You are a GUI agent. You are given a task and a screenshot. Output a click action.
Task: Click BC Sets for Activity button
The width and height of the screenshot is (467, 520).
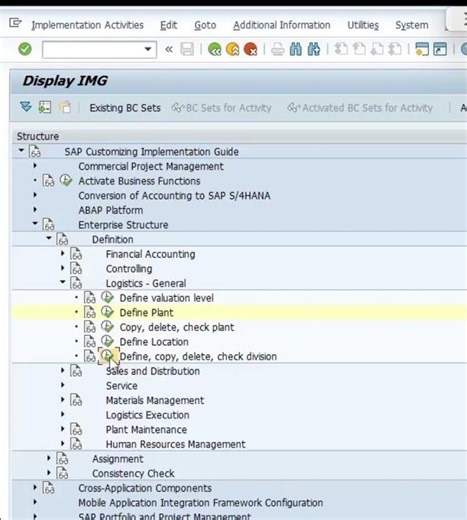coord(221,108)
